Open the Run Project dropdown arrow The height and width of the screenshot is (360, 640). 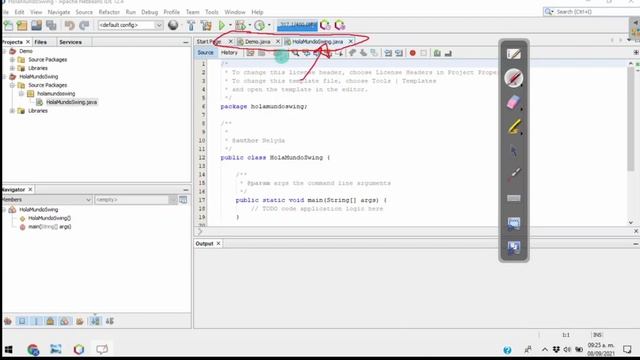[x=230, y=25]
